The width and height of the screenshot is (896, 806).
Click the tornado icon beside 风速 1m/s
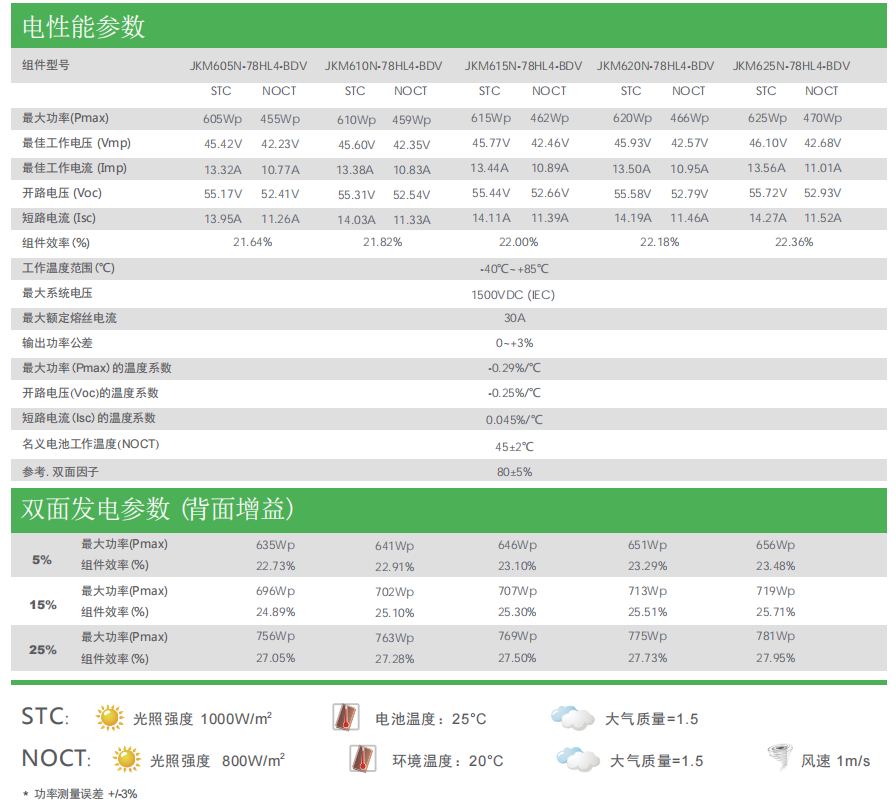click(780, 757)
